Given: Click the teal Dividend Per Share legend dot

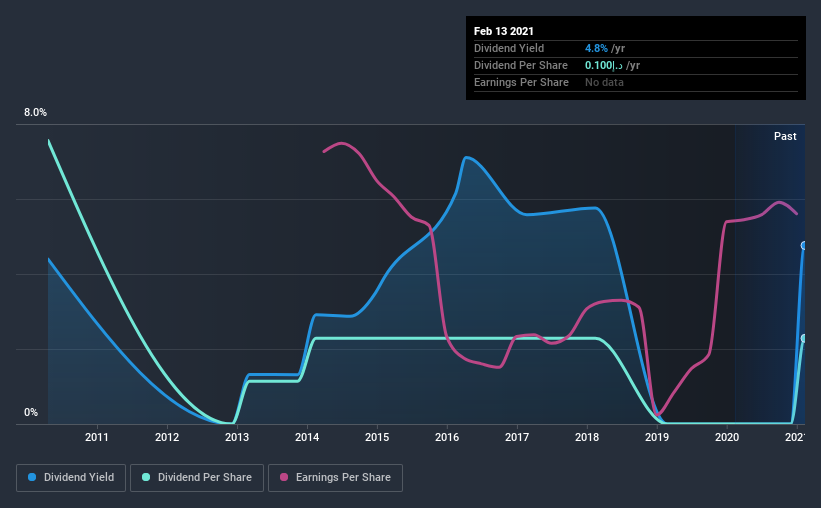Looking at the screenshot, I should 146,477.
